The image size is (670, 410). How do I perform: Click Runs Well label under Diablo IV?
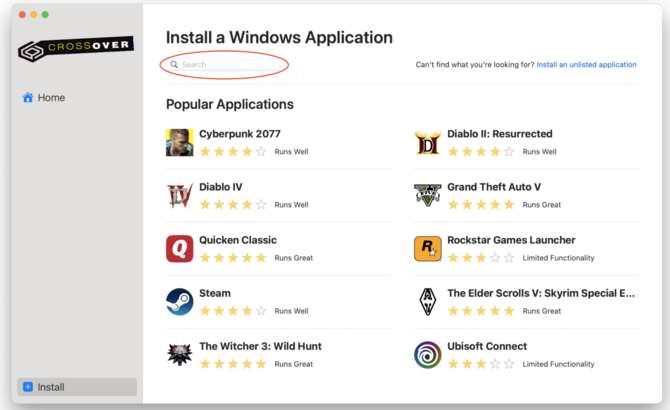(x=291, y=205)
